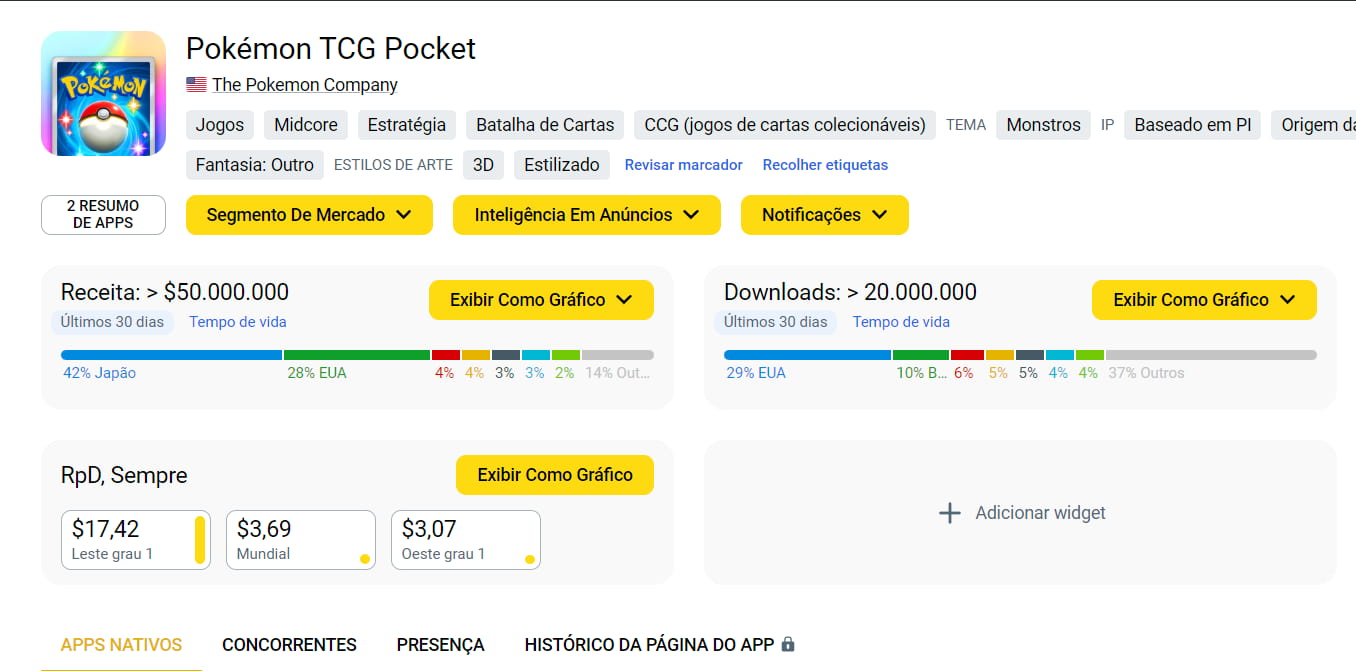Click the Pokémon TCG Pocket app icon

click(103, 94)
